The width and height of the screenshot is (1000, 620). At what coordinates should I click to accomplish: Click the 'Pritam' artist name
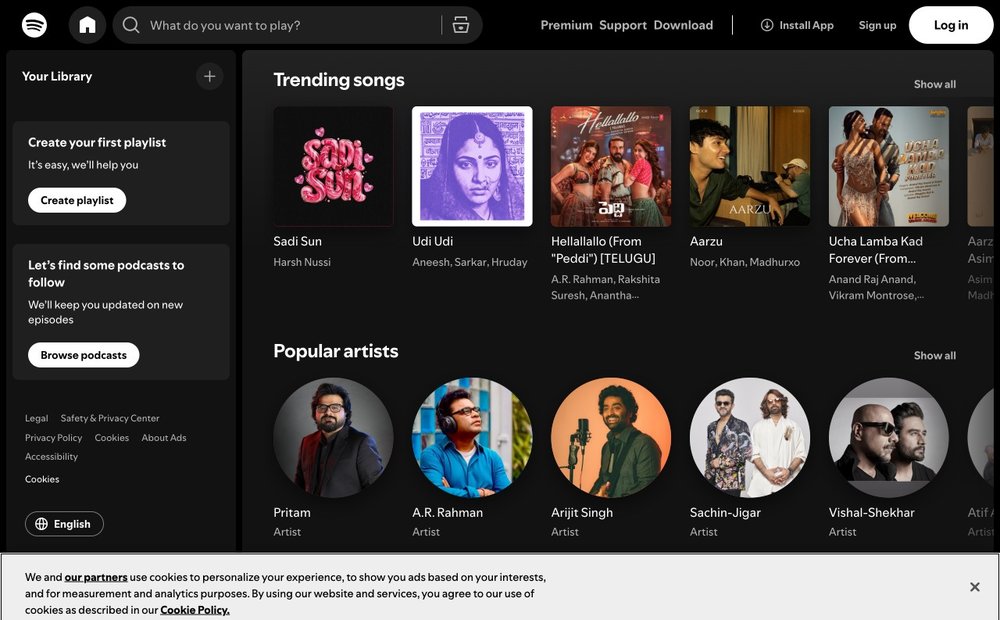292,513
